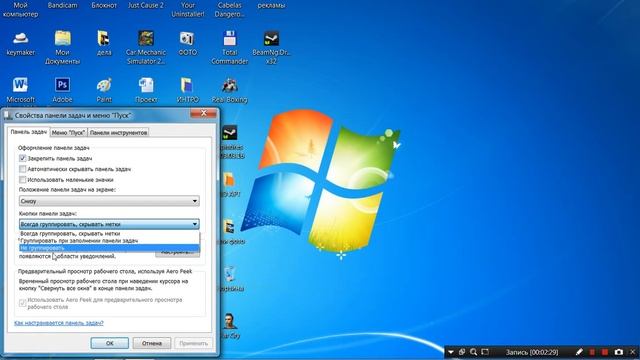Open the Recycle Bin desktop icon

click(x=229, y=274)
